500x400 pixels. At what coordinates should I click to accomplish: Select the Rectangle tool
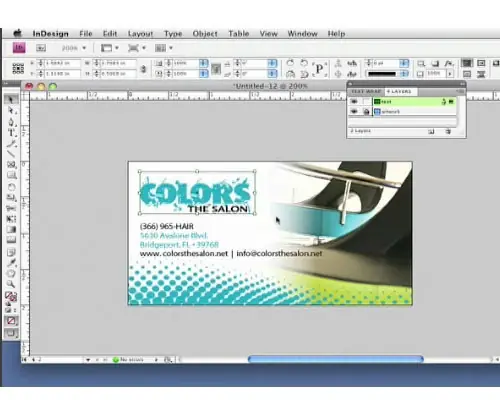coord(11,175)
